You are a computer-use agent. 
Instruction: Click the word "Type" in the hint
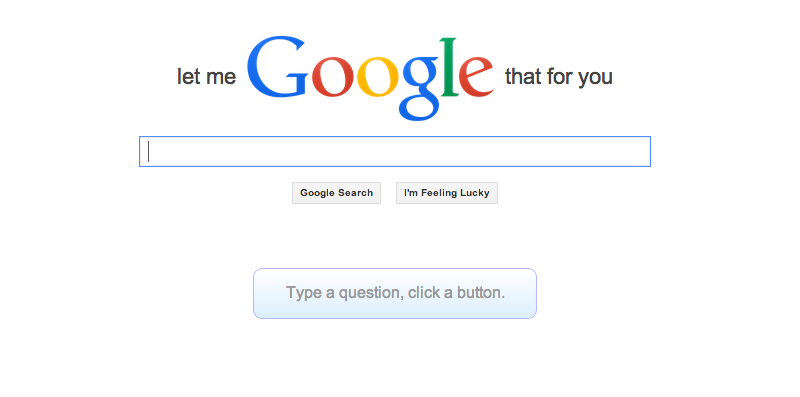pyautogui.click(x=304, y=293)
